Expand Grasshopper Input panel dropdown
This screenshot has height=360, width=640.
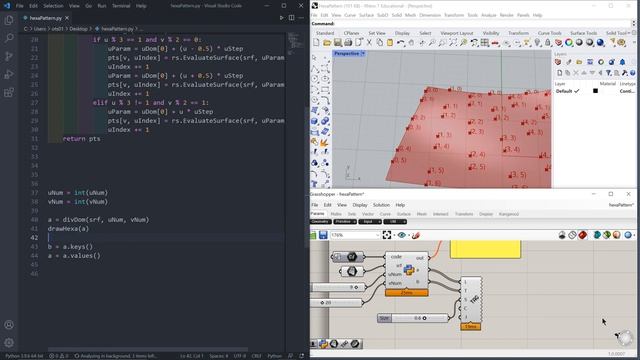(x=370, y=222)
